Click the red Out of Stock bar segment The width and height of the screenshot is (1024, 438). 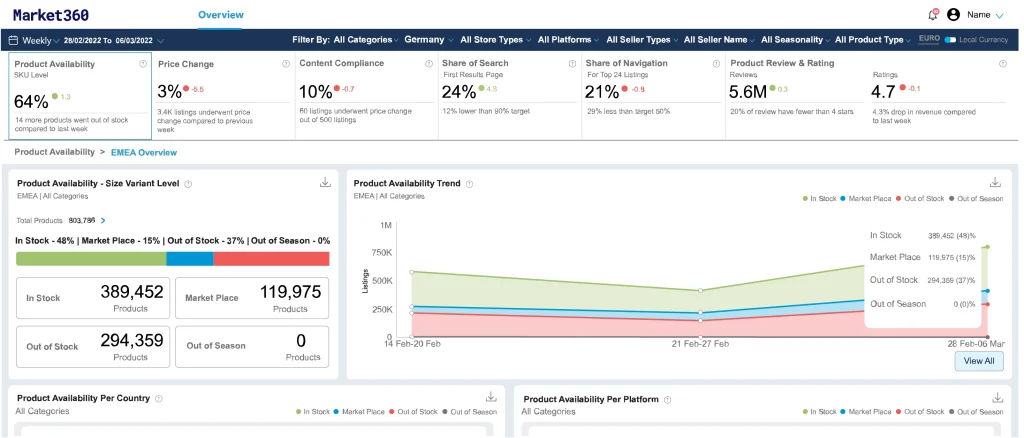tap(271, 258)
